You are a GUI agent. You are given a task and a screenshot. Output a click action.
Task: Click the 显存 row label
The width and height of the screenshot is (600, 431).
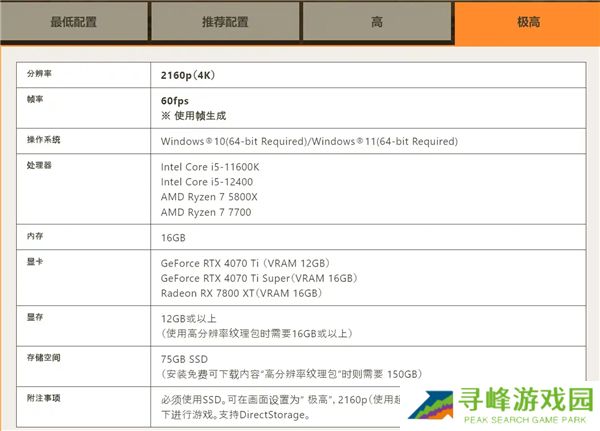[35, 317]
